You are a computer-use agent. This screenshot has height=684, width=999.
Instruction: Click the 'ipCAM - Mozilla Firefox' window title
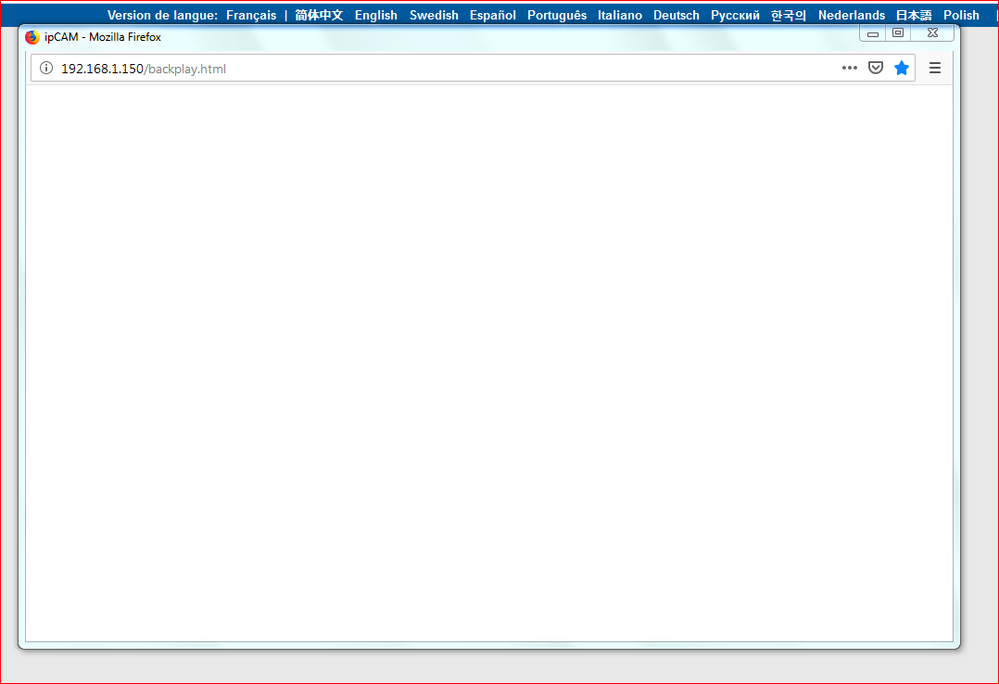point(103,37)
